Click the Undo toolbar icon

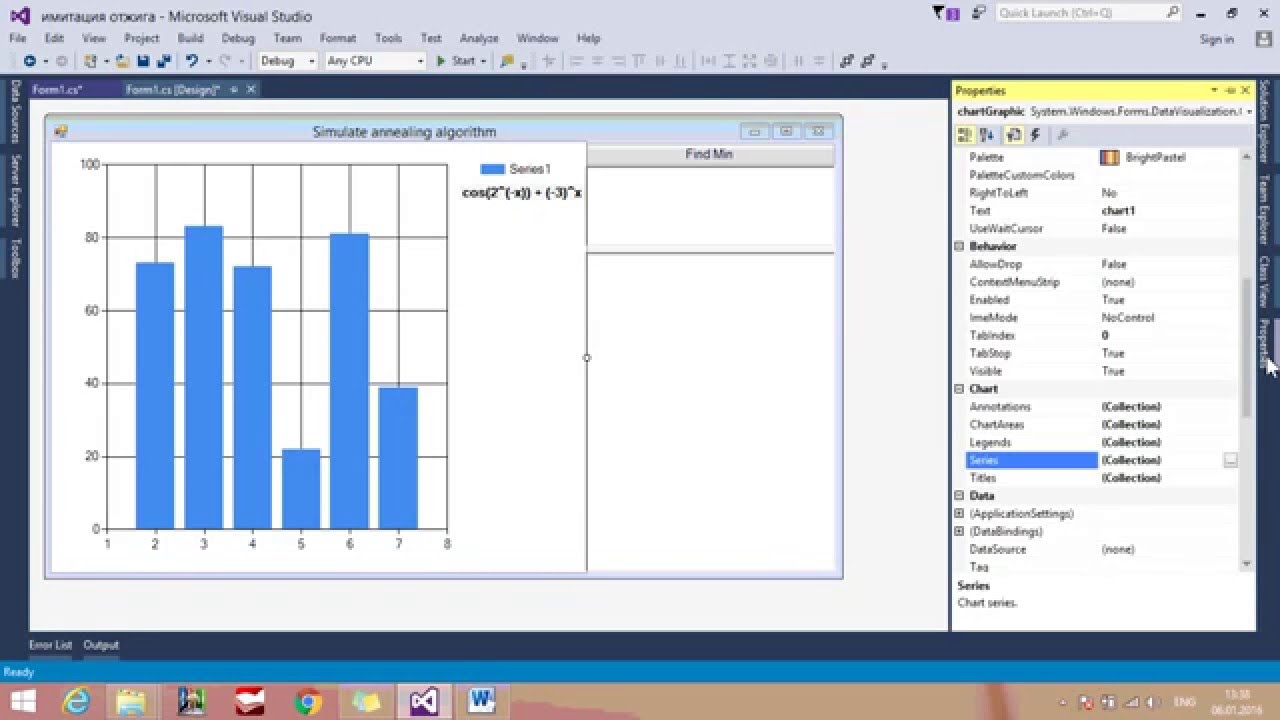coord(191,61)
